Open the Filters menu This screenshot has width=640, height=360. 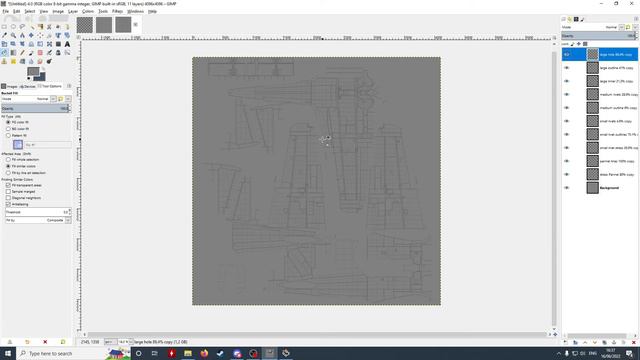pyautogui.click(x=117, y=11)
